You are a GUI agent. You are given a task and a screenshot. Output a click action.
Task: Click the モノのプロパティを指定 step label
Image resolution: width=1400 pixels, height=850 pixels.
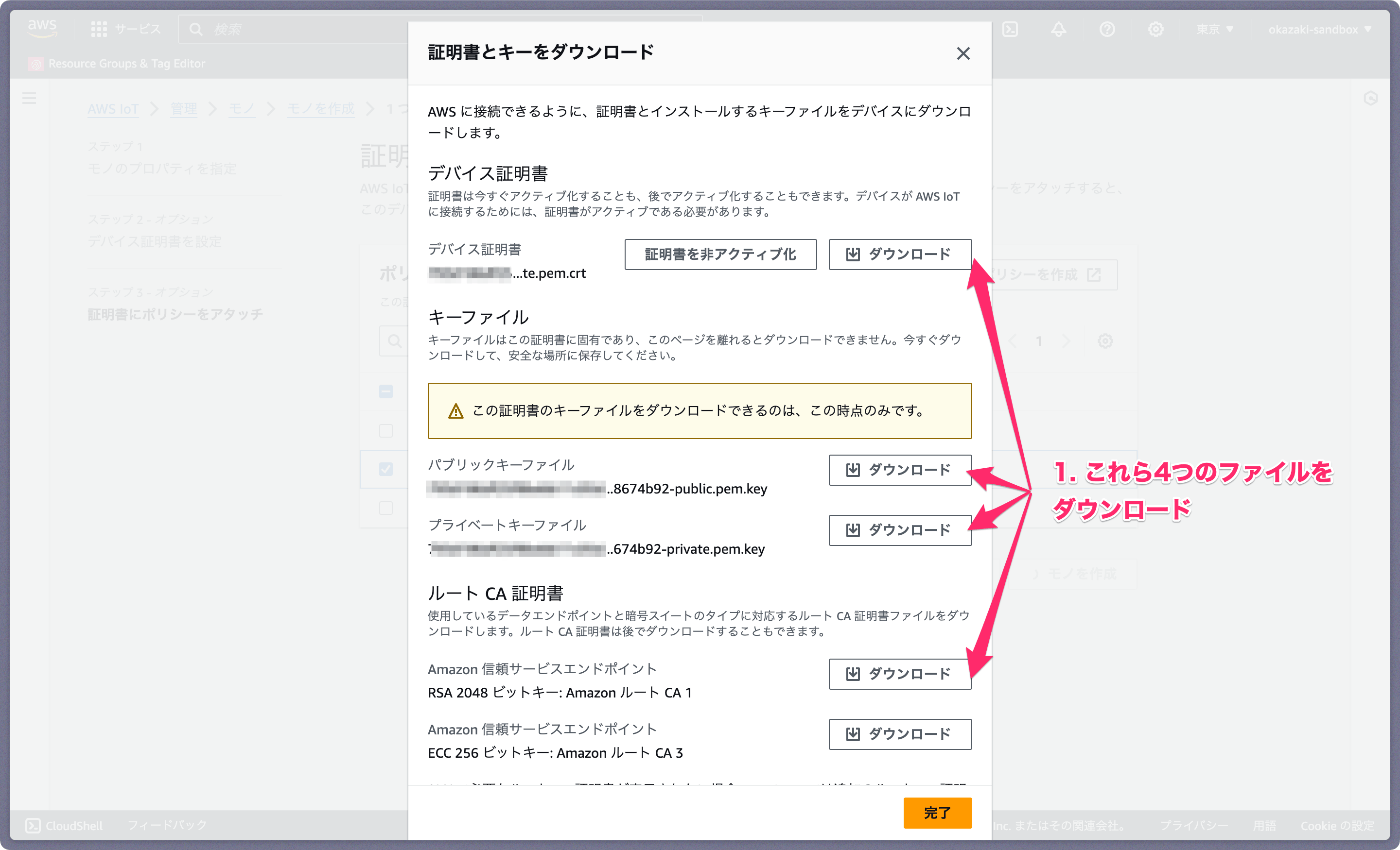click(x=162, y=169)
